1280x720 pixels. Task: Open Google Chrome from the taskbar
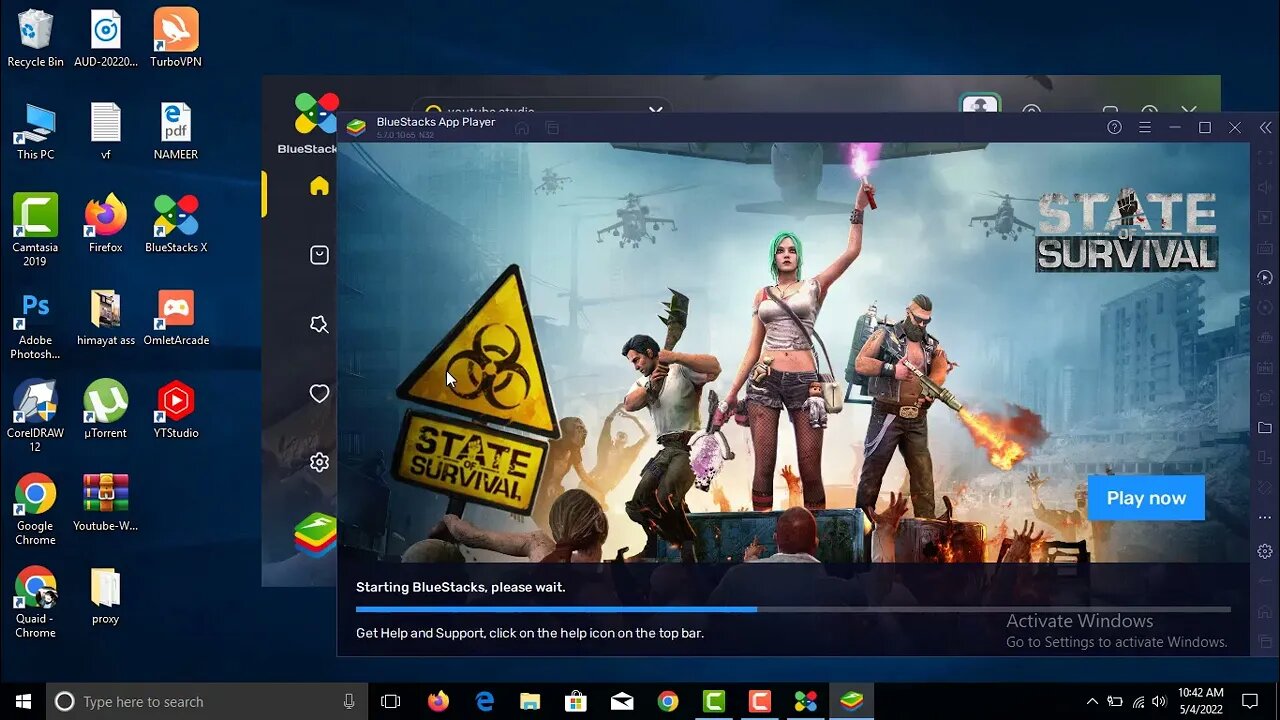pyautogui.click(x=668, y=702)
